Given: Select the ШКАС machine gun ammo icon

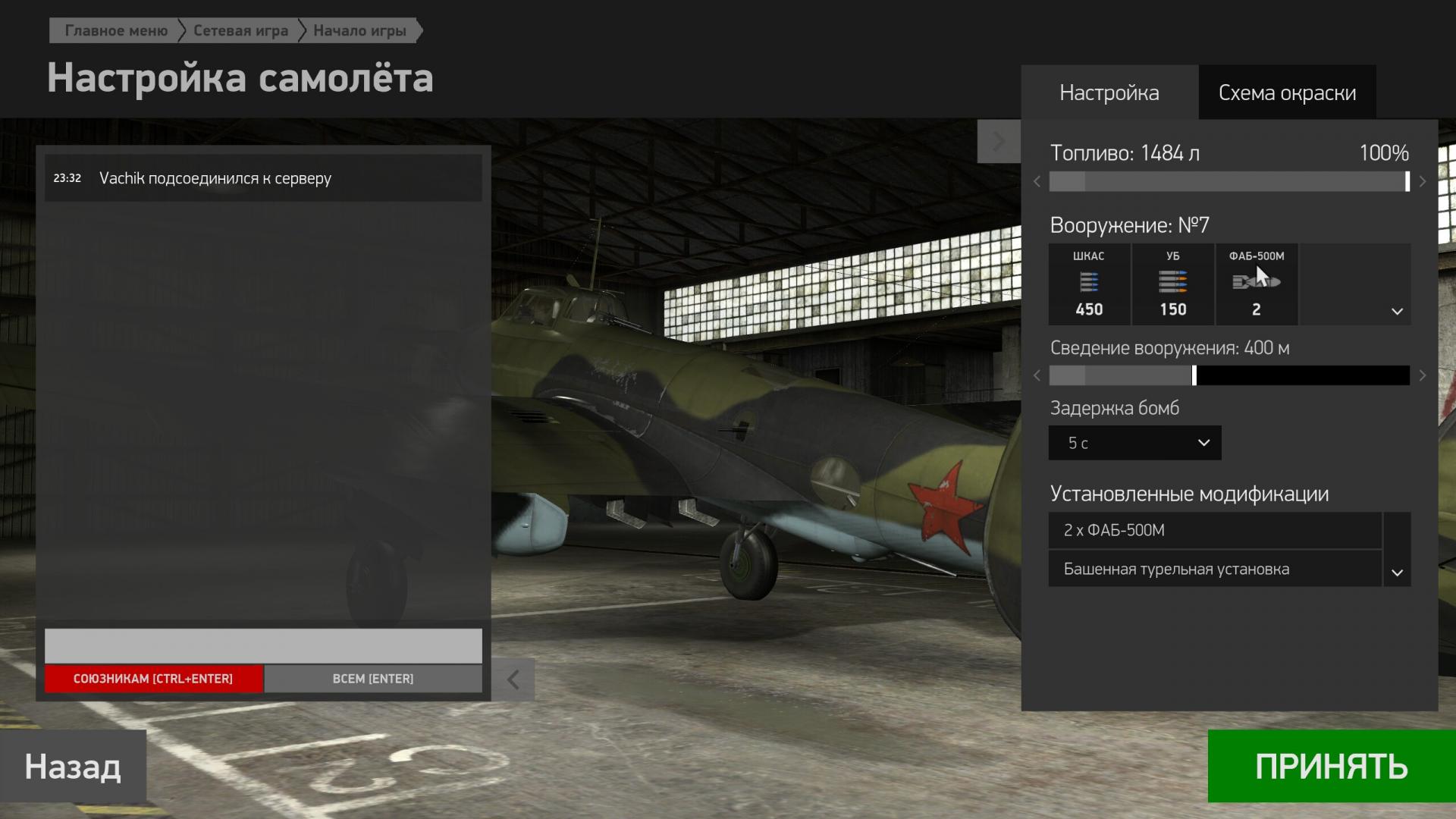Looking at the screenshot, I should [x=1089, y=284].
